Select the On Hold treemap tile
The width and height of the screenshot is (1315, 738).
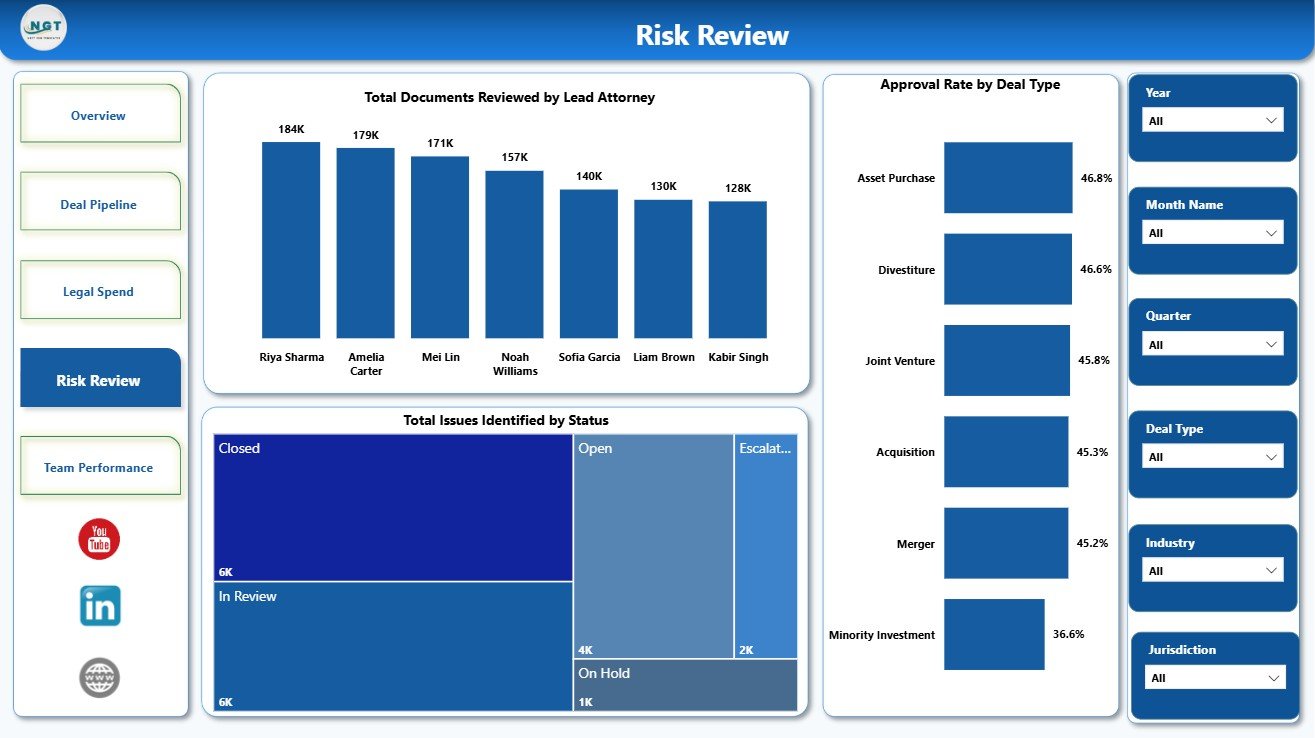point(686,685)
